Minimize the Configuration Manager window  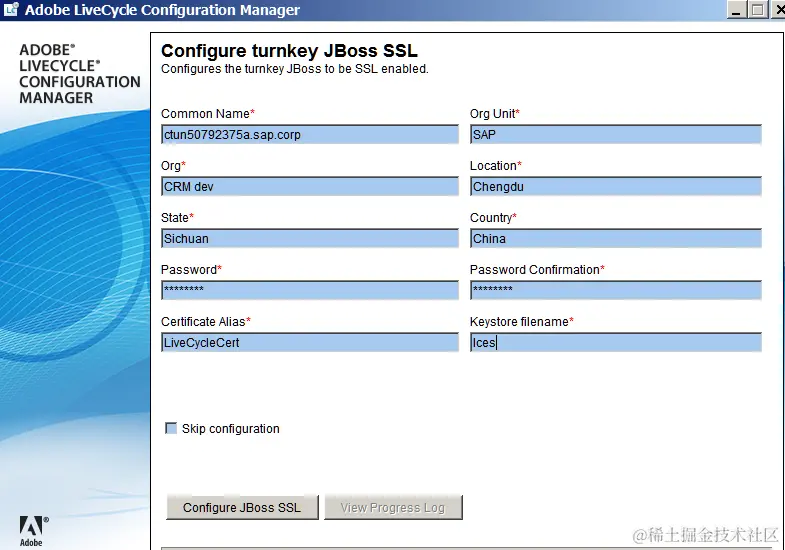point(736,10)
